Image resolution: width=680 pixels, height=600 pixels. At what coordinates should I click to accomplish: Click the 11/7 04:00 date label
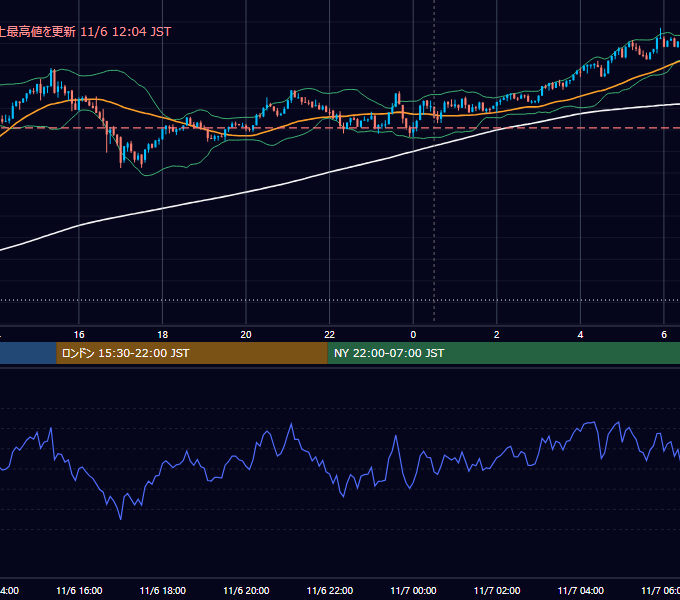coord(580,590)
